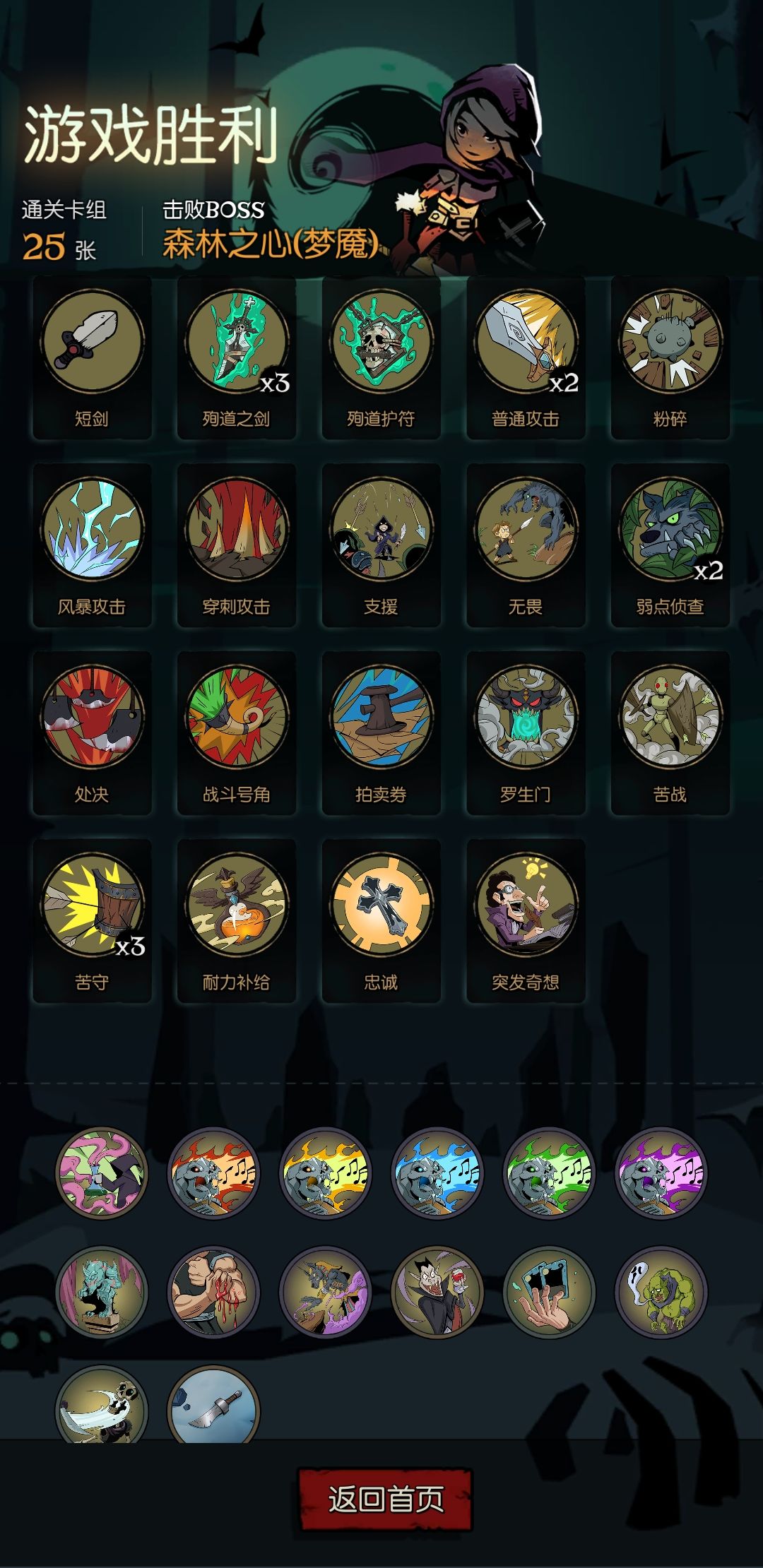Viewport: 763px width, 1568px height.
Task: Open the 弱点侦查 wolf card
Action: coord(670,545)
